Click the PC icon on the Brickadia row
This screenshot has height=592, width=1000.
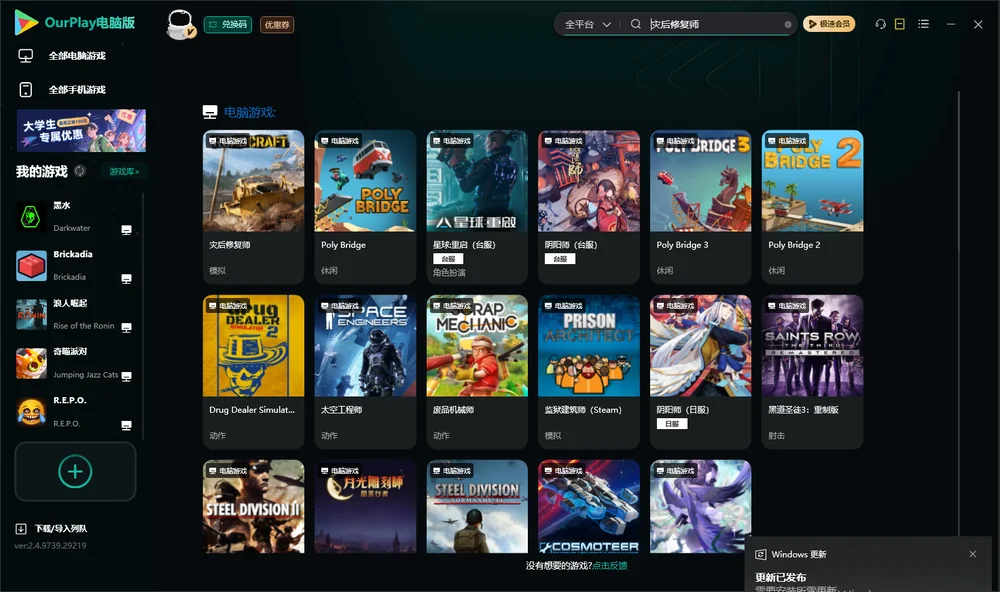click(x=126, y=279)
